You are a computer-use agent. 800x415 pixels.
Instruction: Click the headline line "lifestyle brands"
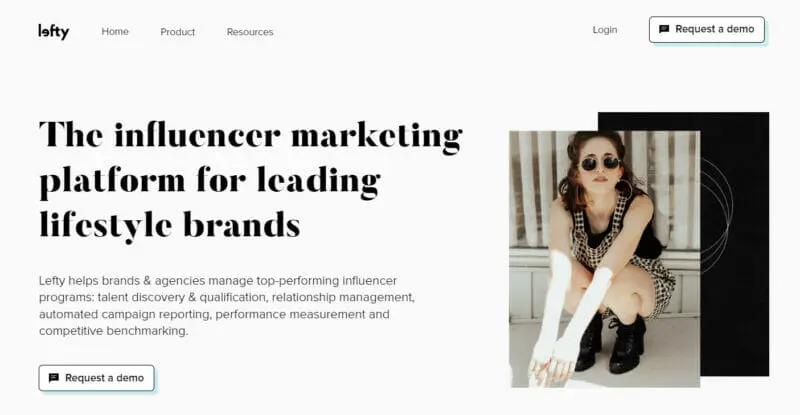click(170, 225)
